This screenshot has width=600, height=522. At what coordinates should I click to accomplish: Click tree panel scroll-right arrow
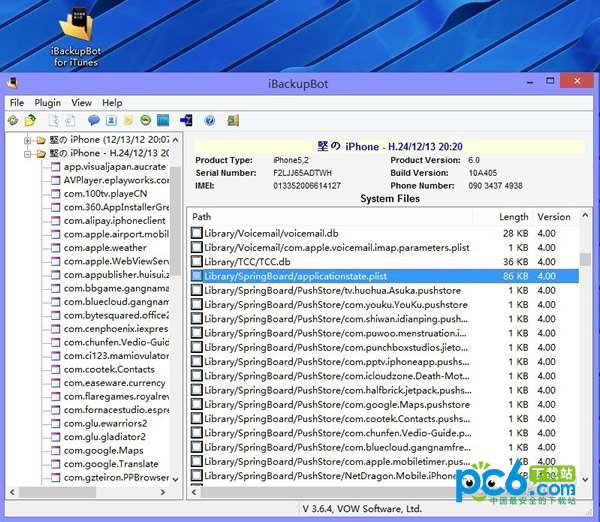pos(163,492)
